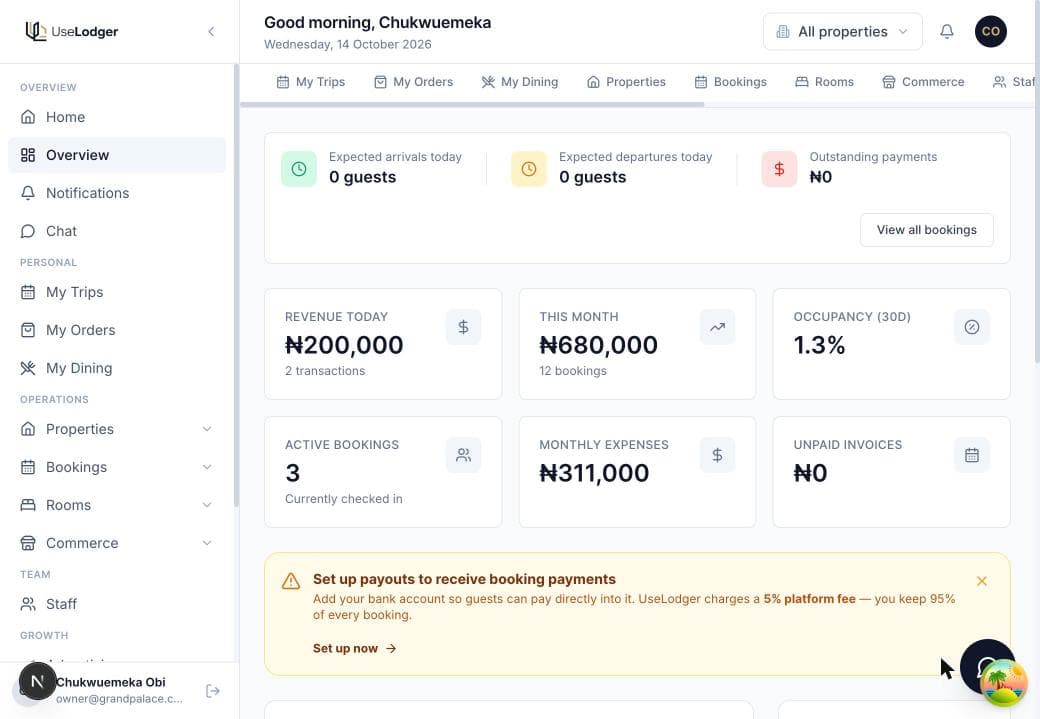Switch to the My Dining tab
The width and height of the screenshot is (1040, 719).
[x=519, y=82]
